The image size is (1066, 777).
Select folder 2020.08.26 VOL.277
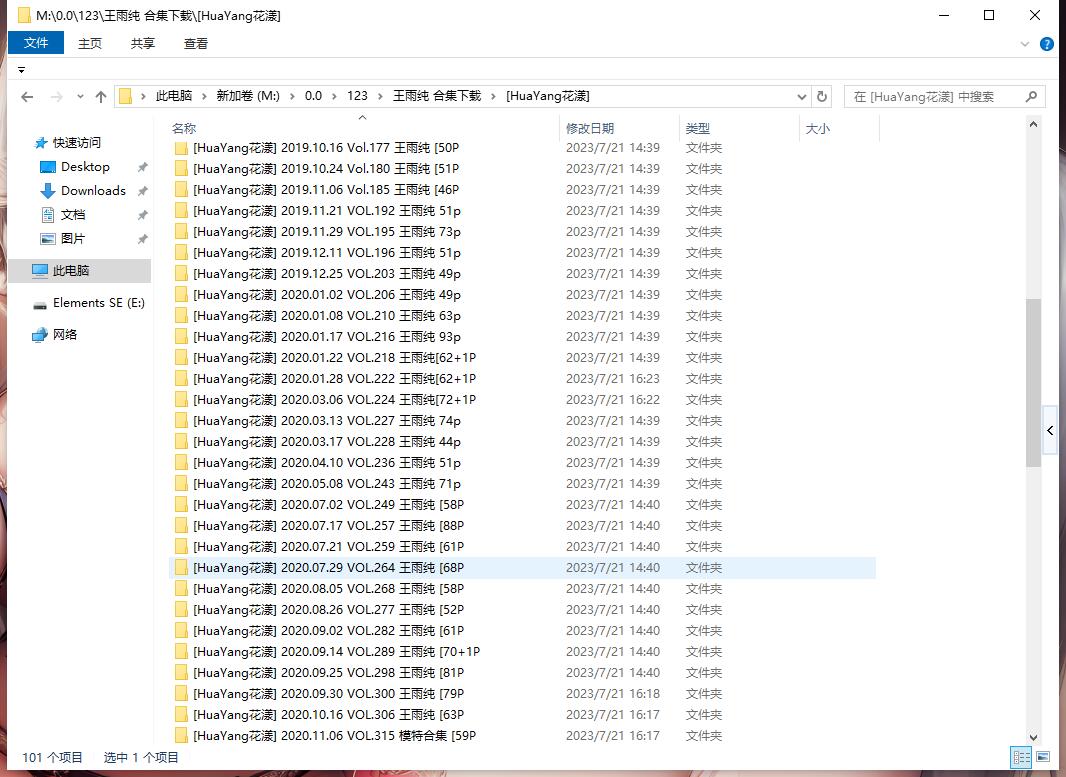coord(329,610)
